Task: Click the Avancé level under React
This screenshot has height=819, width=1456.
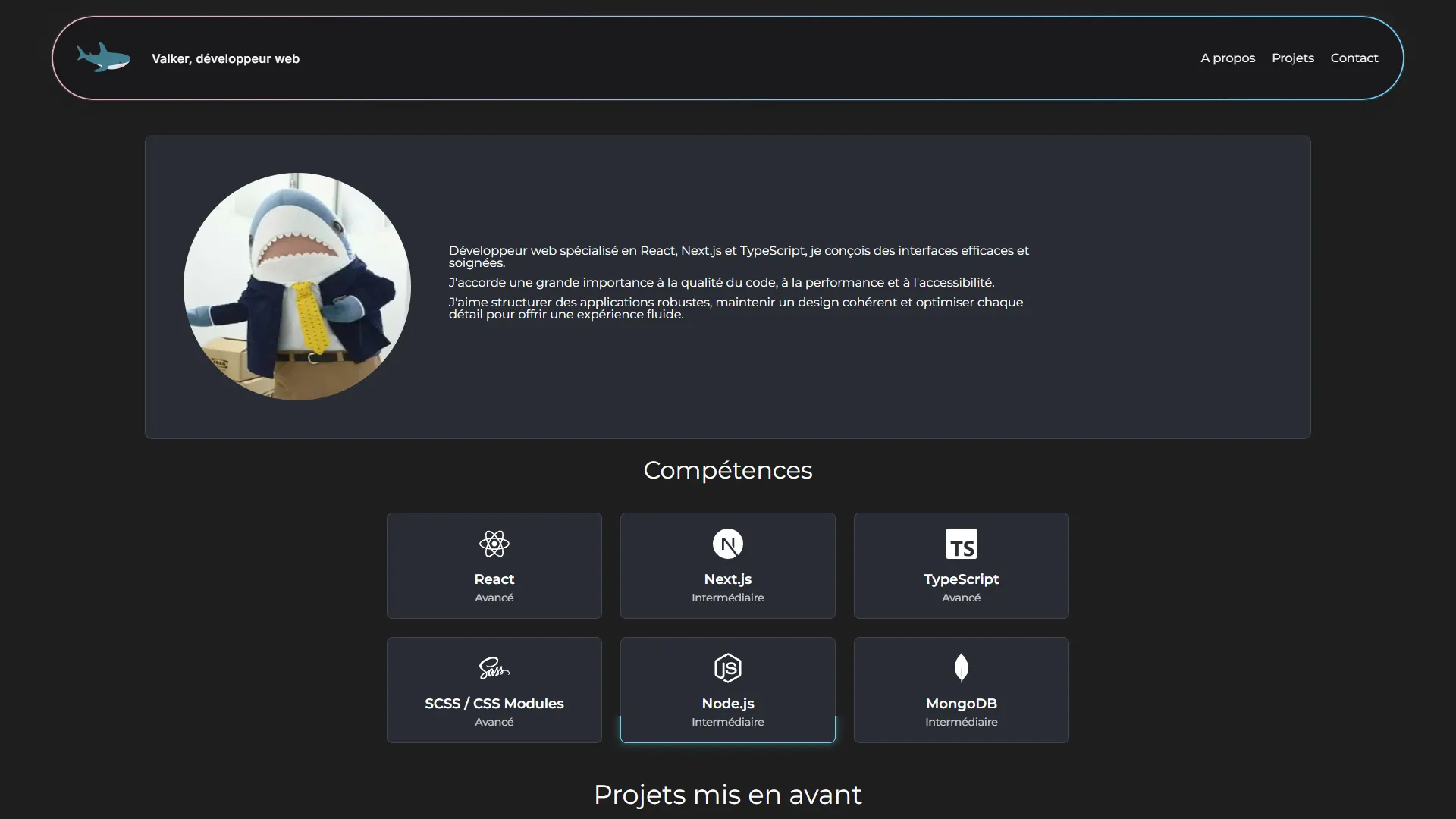Action: pos(494,598)
